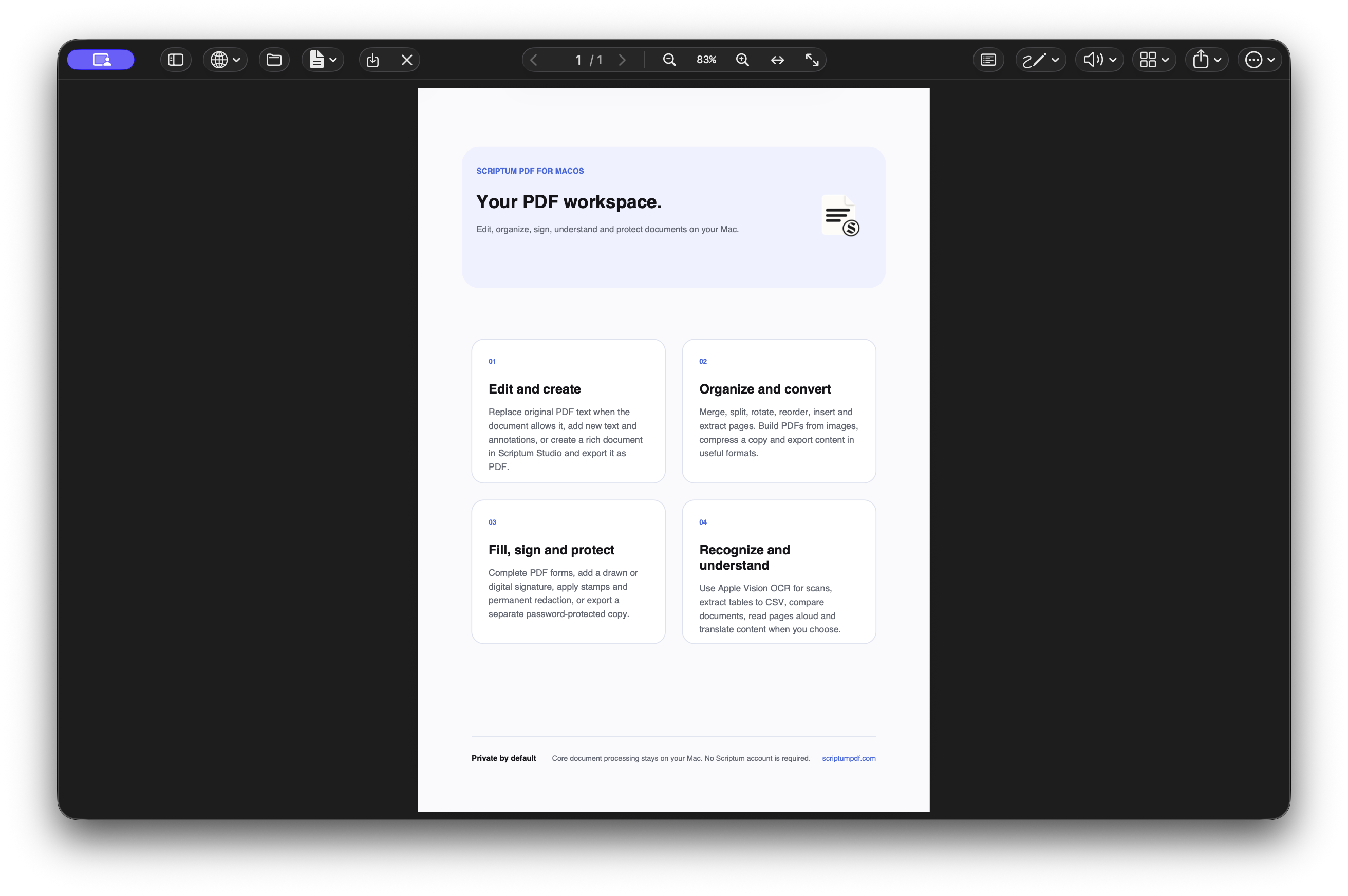
Task: Click the 'Edit, organize, sign, understand' subtitle
Action: pyautogui.click(x=607, y=229)
